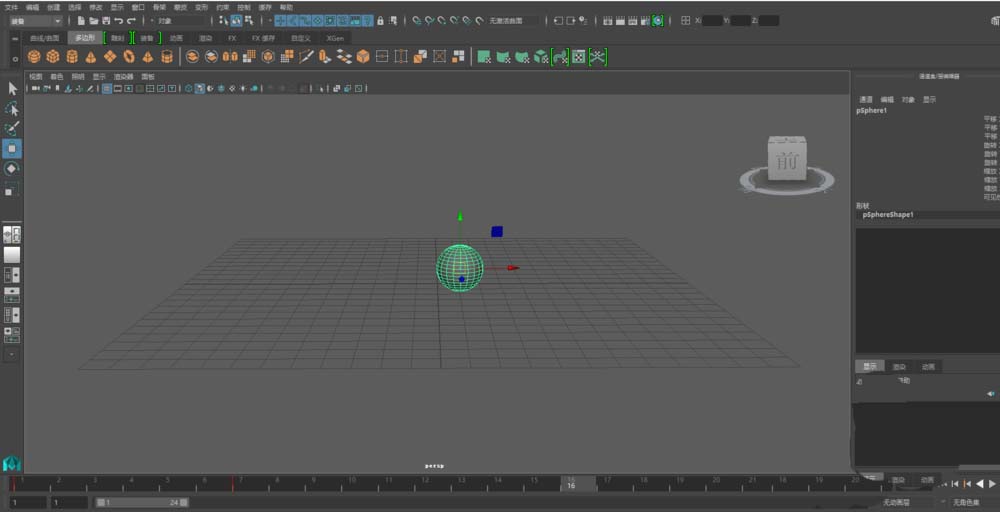Click the Undo arrow icon
This screenshot has height=512, width=1000.
(119, 21)
